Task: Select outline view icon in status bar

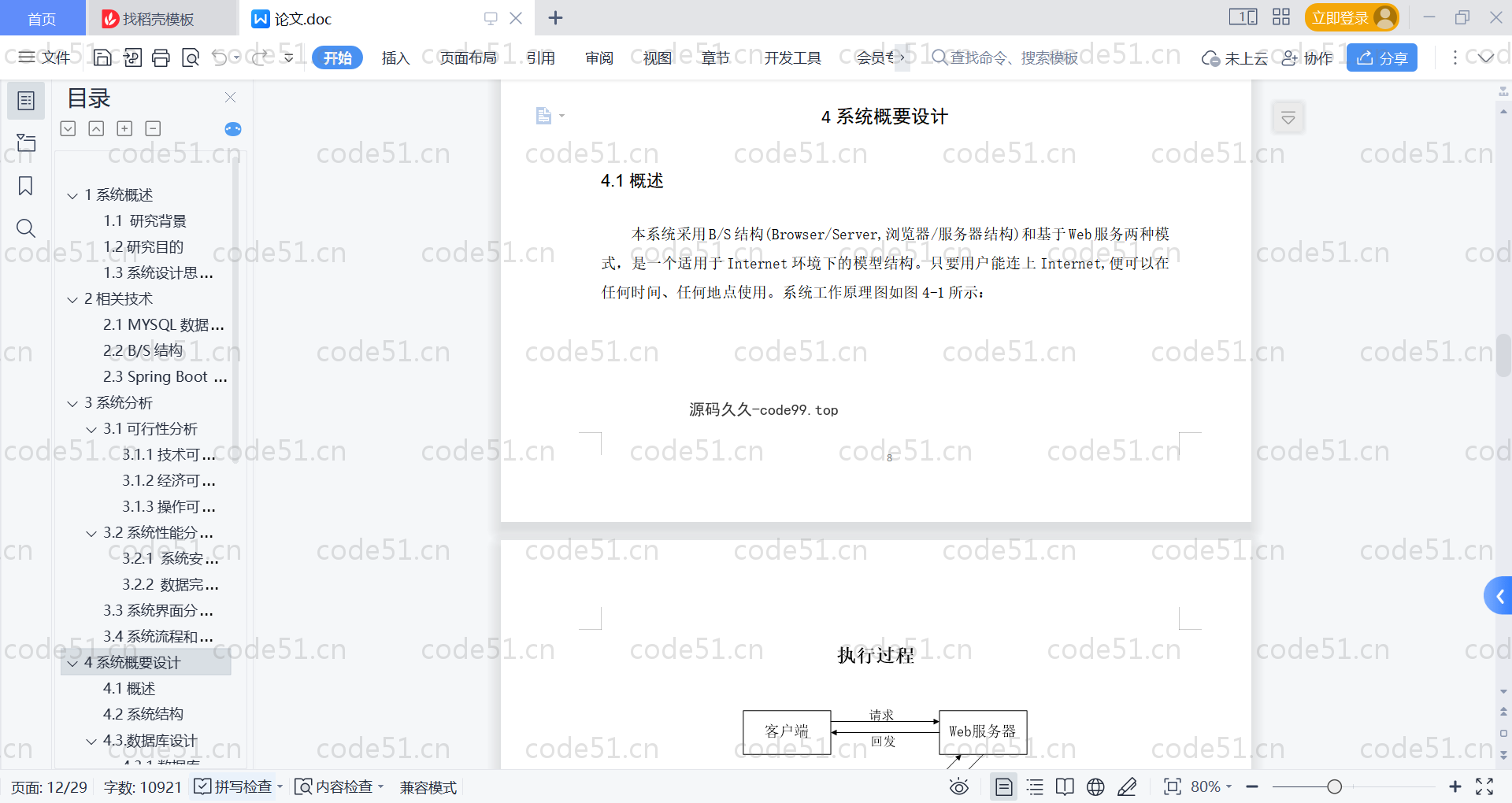Action: [1035, 786]
